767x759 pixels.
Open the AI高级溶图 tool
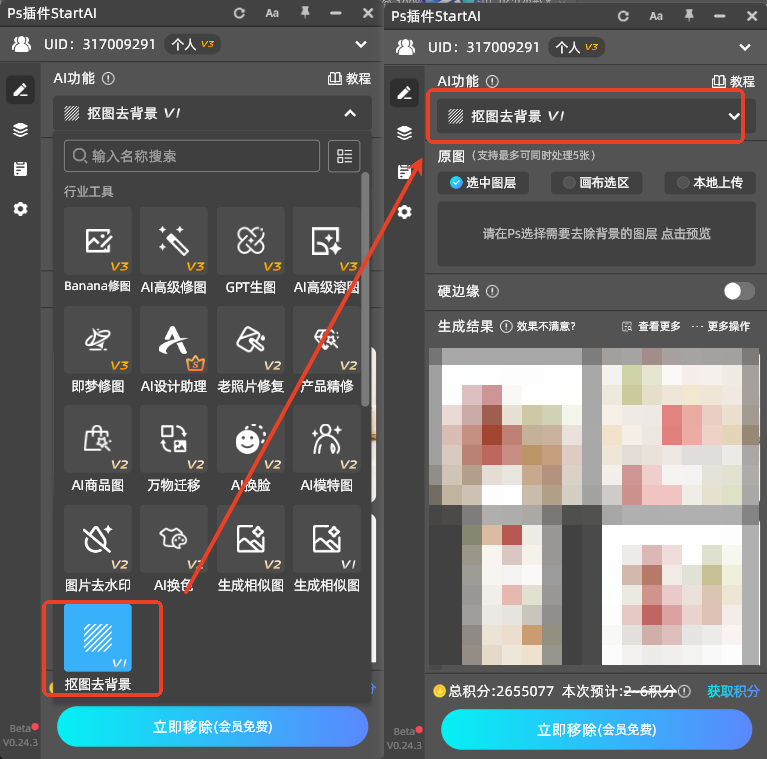326,250
